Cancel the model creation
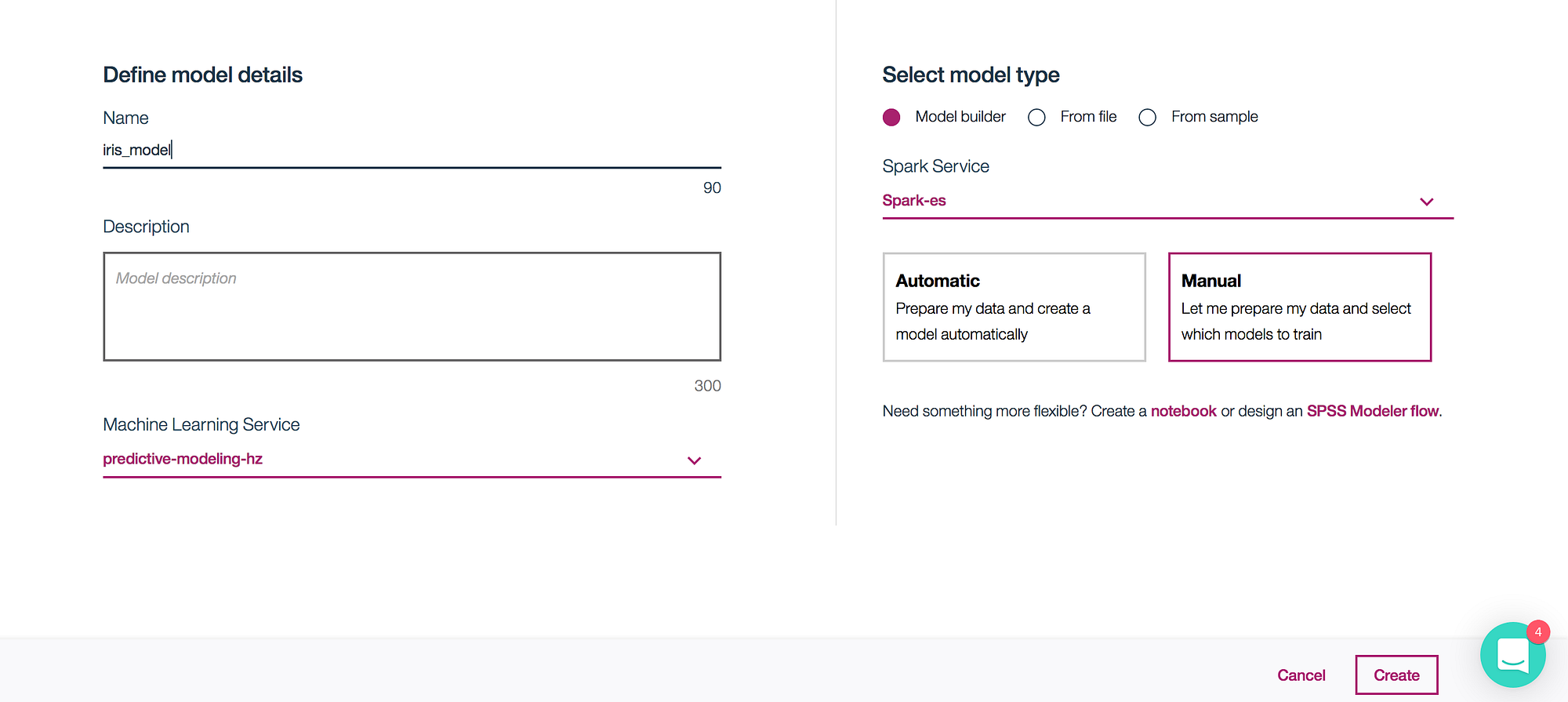The height and width of the screenshot is (702, 1568). (1301, 675)
